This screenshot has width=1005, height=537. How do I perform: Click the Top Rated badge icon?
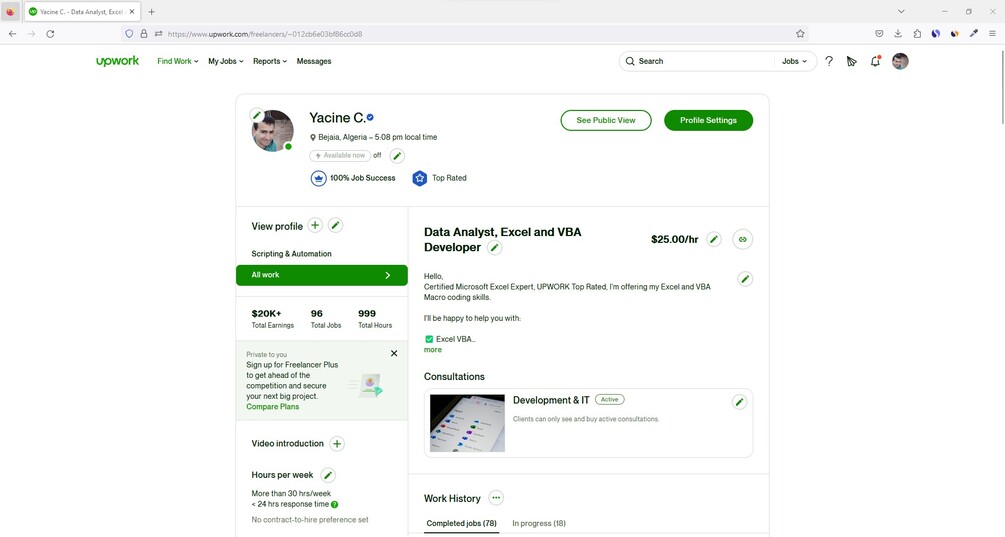tap(419, 178)
